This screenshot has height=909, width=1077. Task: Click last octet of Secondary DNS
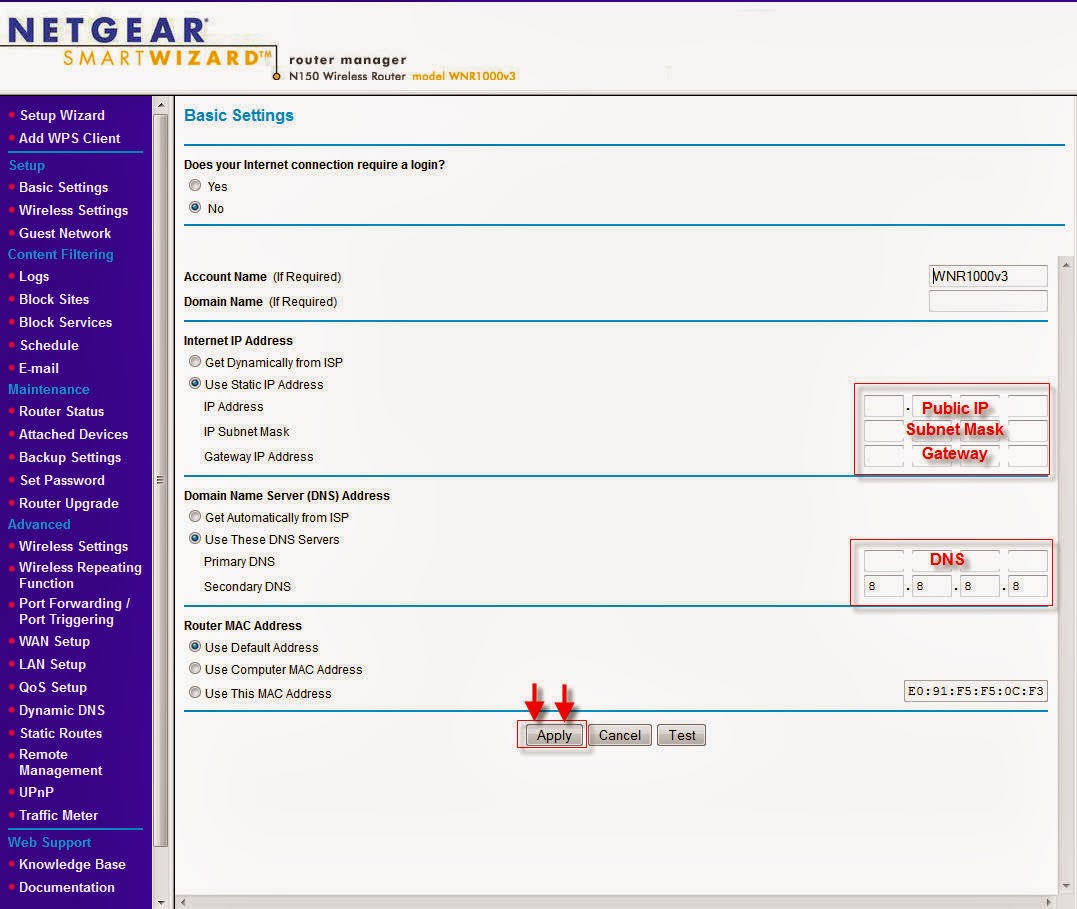(1028, 586)
